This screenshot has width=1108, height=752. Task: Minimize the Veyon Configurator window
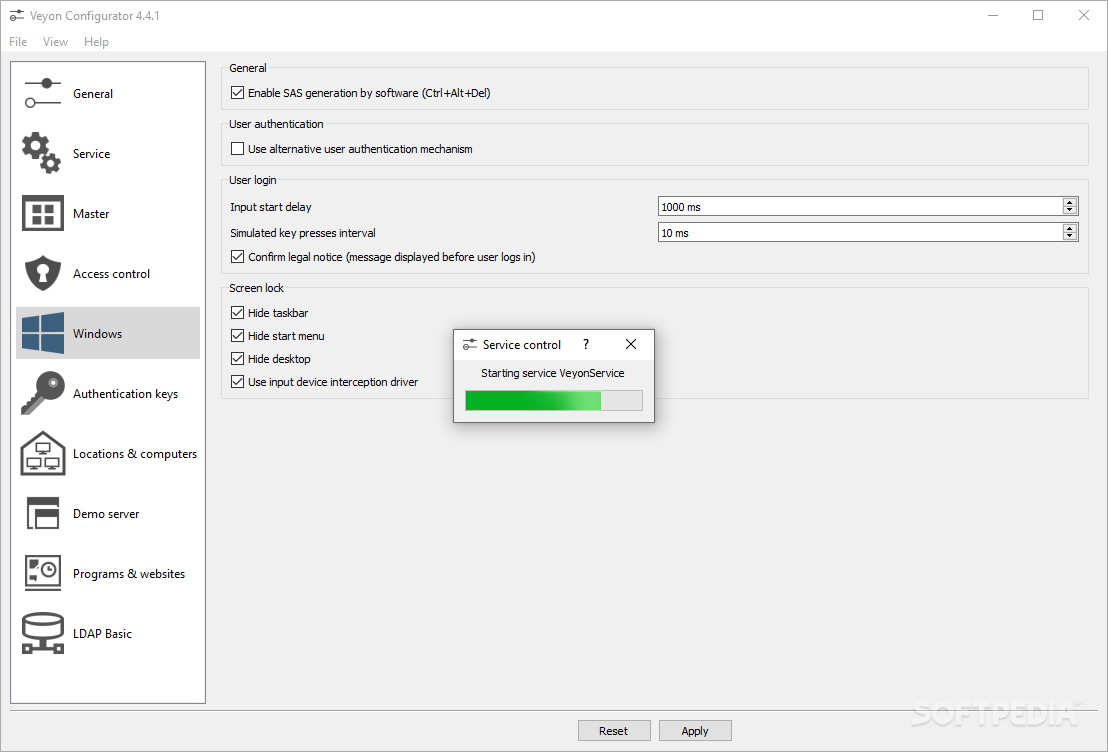pyautogui.click(x=993, y=16)
